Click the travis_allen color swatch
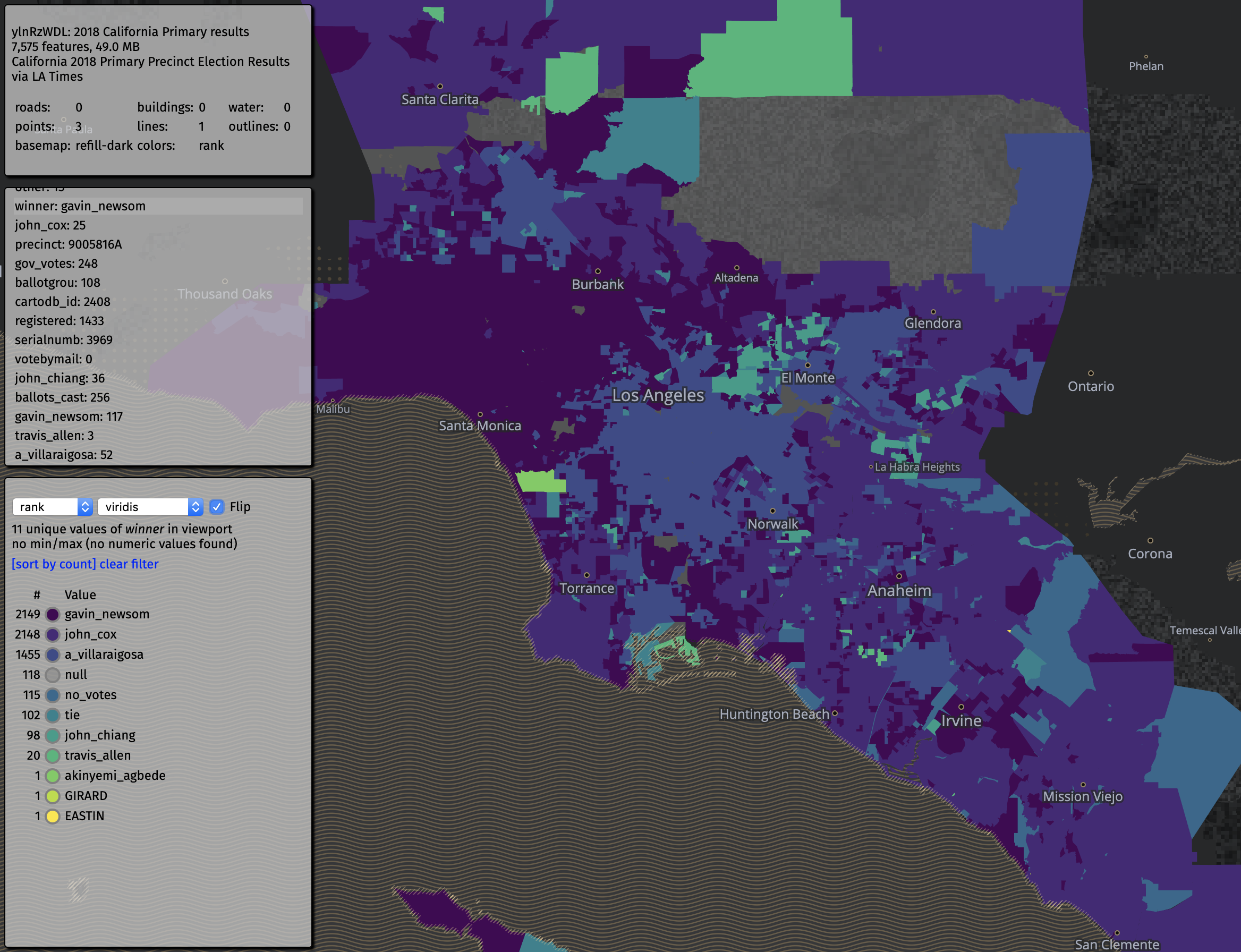Image resolution: width=1241 pixels, height=952 pixels. (x=53, y=756)
